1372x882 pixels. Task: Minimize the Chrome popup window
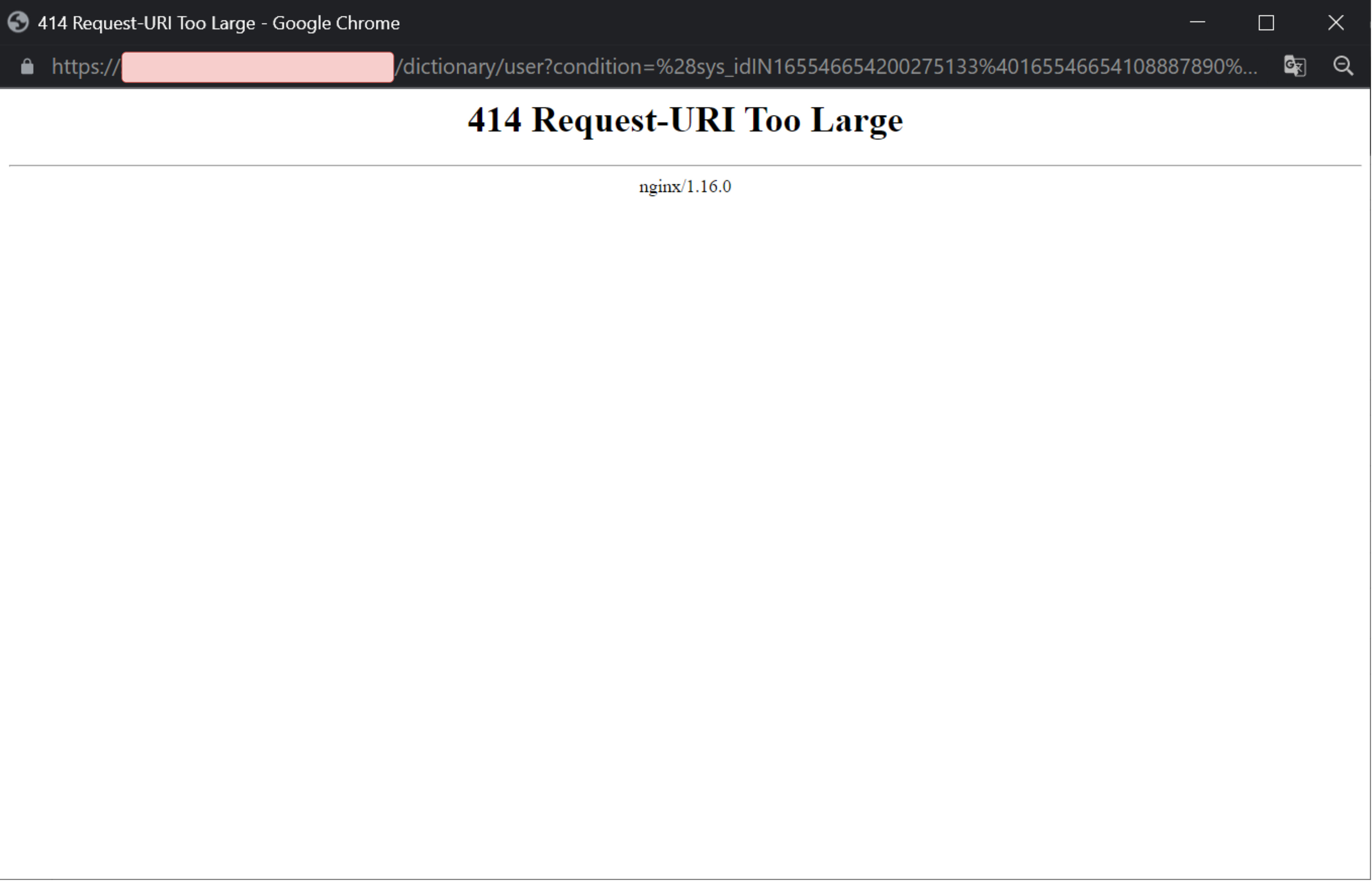coord(1197,23)
